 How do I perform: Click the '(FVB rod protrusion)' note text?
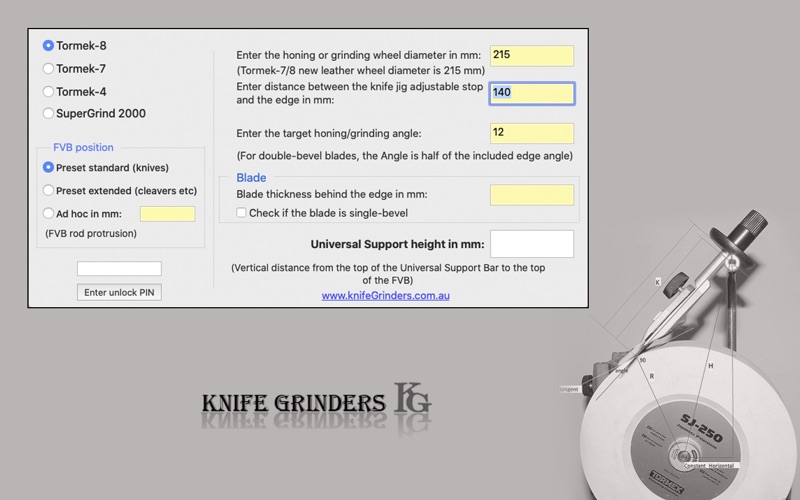point(91,234)
